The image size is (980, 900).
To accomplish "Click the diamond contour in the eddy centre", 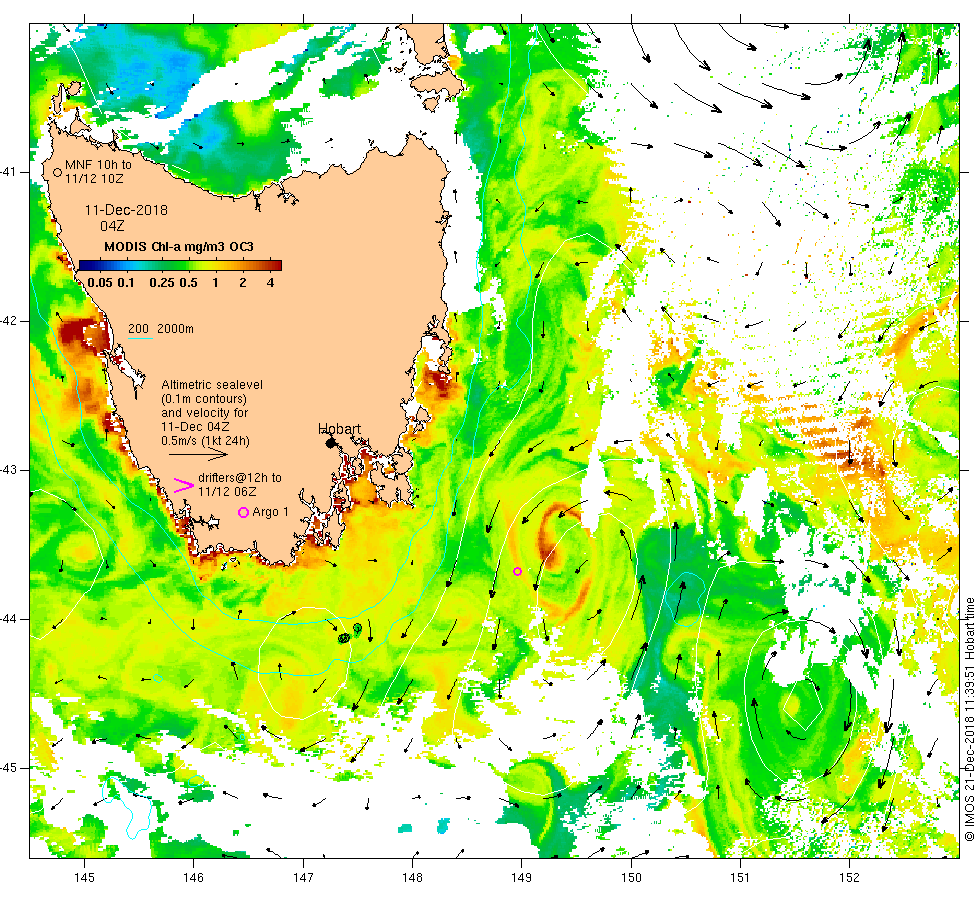I will (x=801, y=704).
